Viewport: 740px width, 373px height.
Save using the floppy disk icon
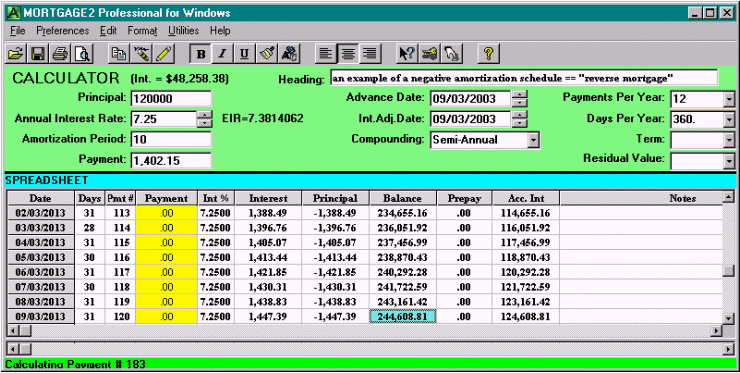click(38, 54)
